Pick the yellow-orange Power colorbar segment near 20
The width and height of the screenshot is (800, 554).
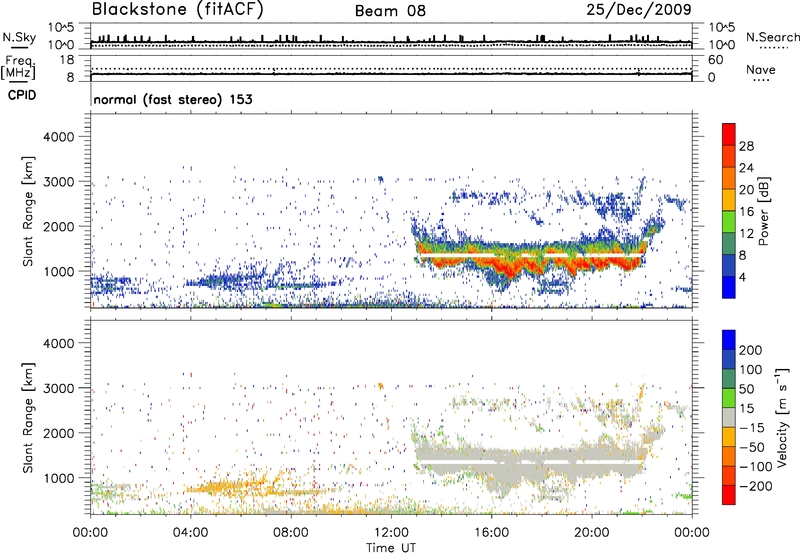(729, 199)
